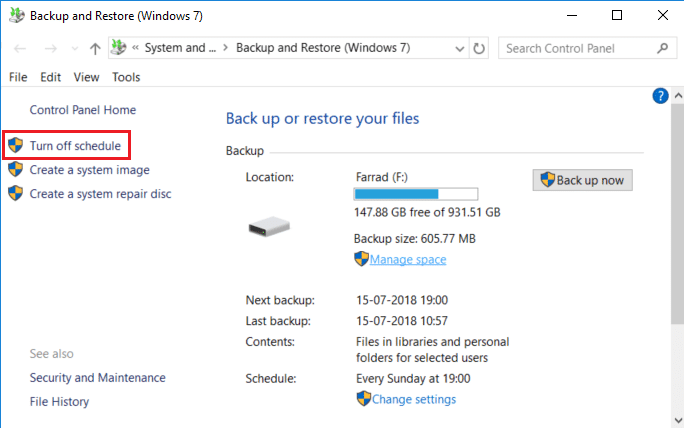Expand the recent locations dropdown arrow
This screenshot has width=684, height=428.
point(72,48)
